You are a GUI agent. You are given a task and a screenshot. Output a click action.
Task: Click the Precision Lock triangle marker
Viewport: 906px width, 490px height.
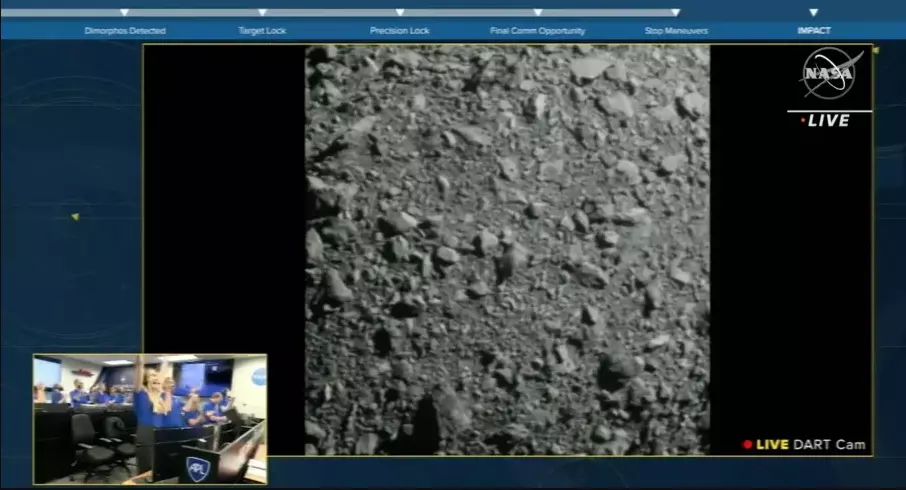400,12
